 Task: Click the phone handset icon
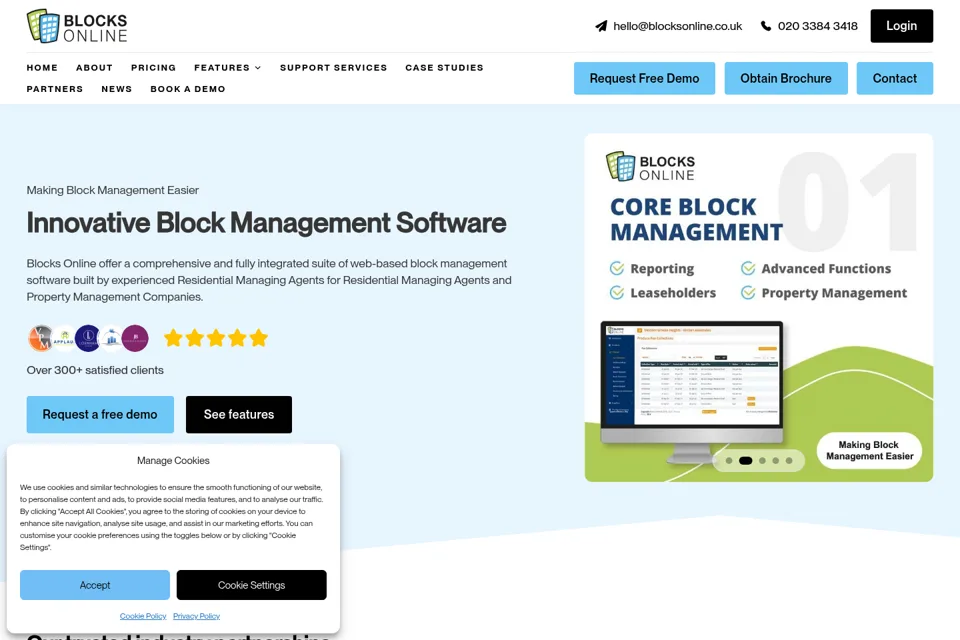[765, 26]
